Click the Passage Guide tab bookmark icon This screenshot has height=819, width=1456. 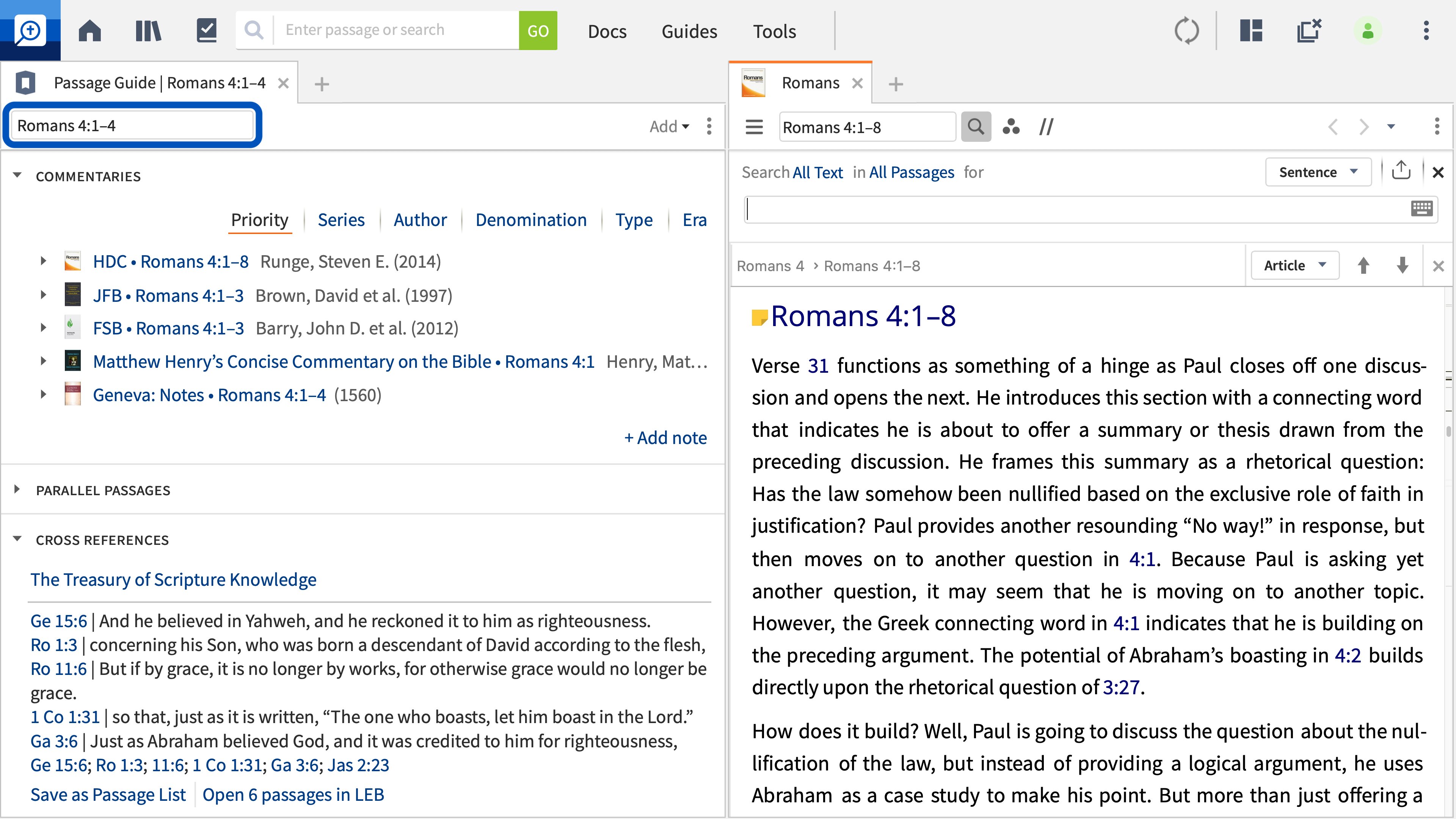point(25,83)
